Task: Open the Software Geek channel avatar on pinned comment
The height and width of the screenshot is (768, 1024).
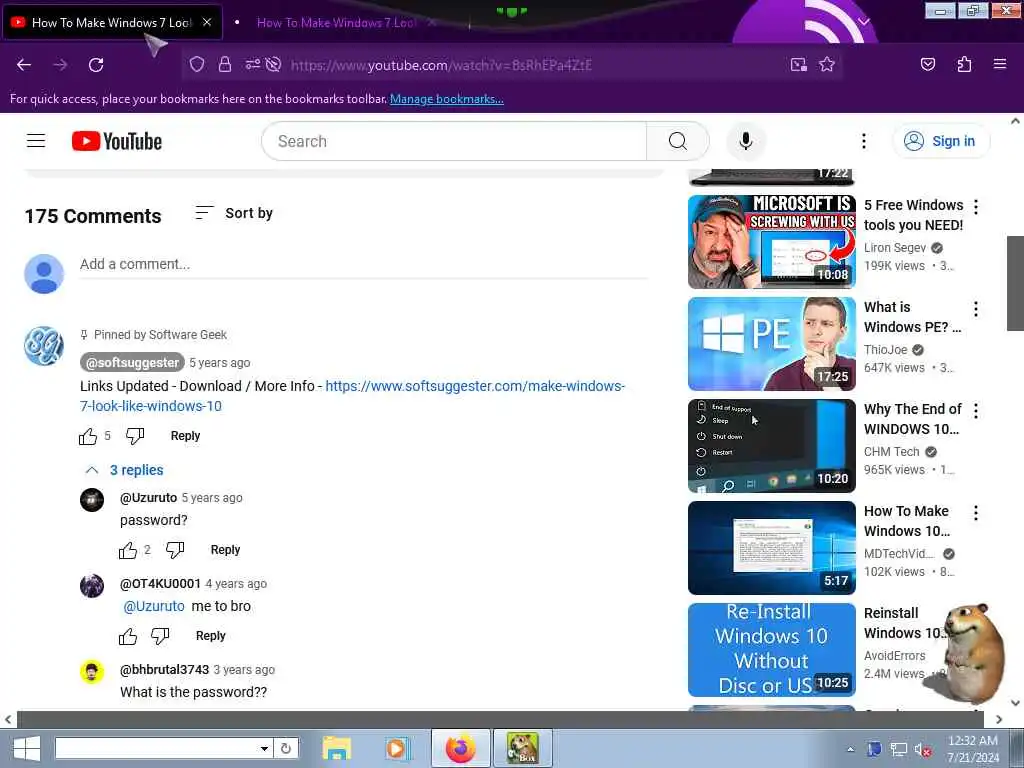Action: (x=44, y=346)
